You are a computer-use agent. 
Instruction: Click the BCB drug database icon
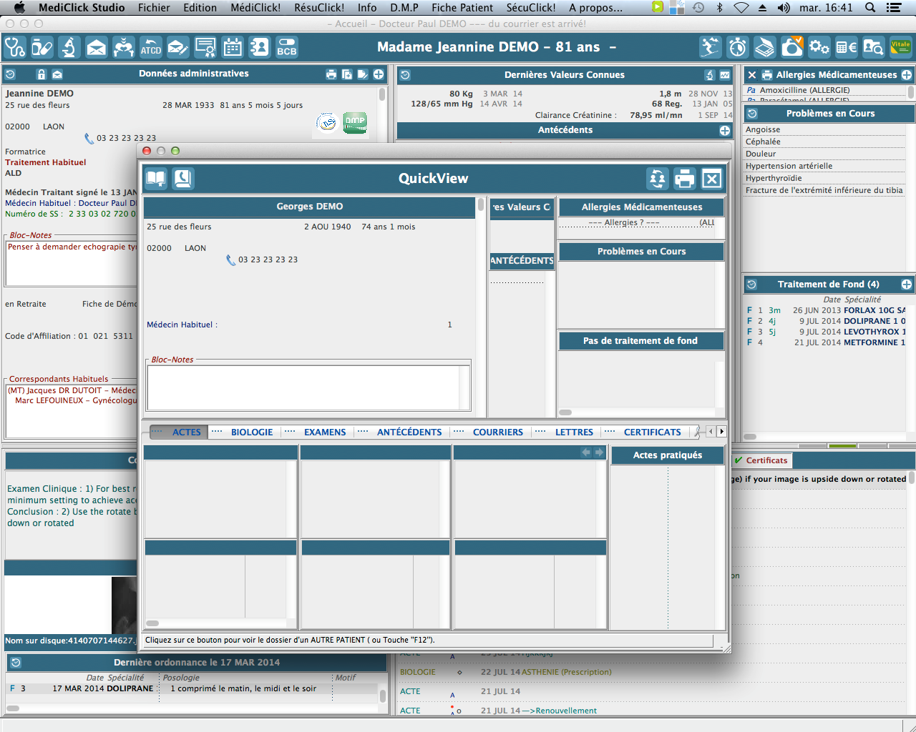click(286, 47)
